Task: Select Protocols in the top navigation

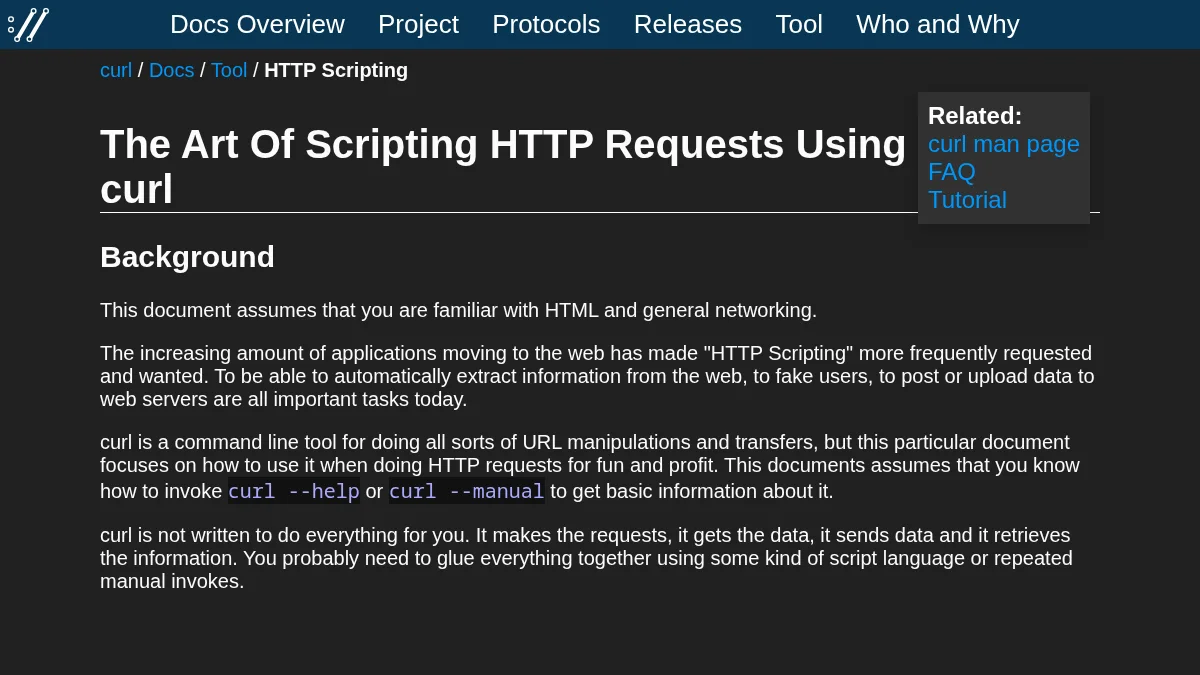Action: [x=546, y=24]
